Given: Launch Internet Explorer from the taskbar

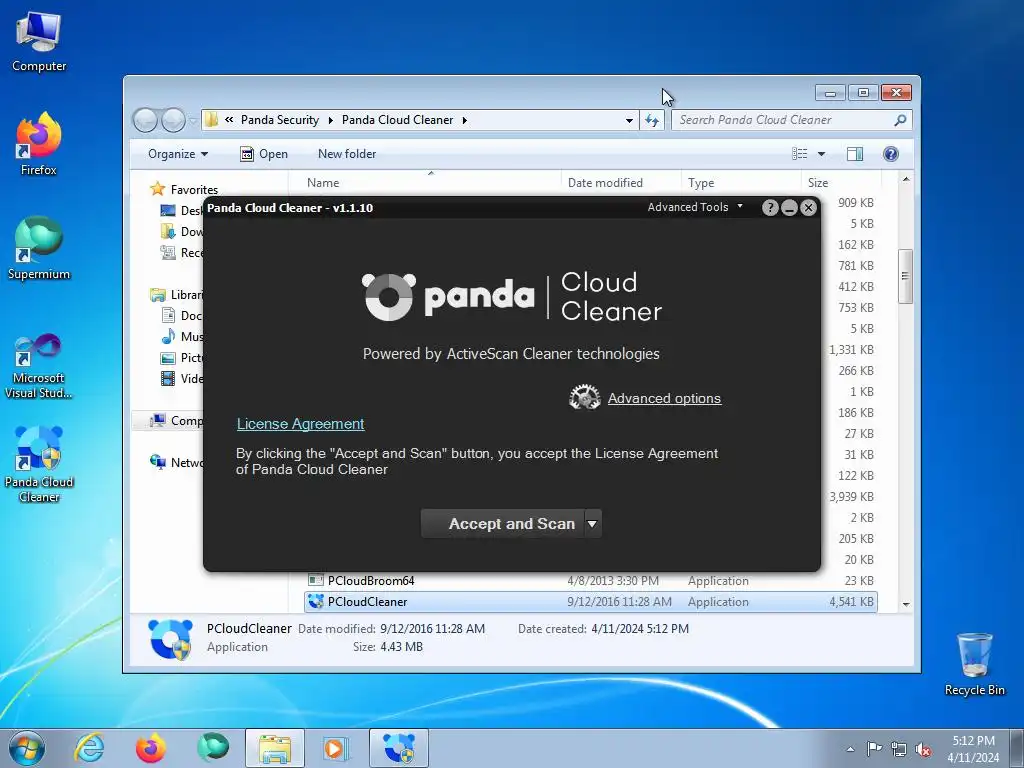Looking at the screenshot, I should [x=89, y=748].
